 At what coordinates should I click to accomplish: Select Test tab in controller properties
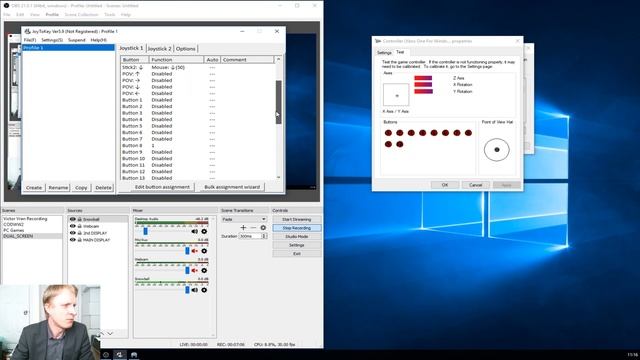(400, 52)
